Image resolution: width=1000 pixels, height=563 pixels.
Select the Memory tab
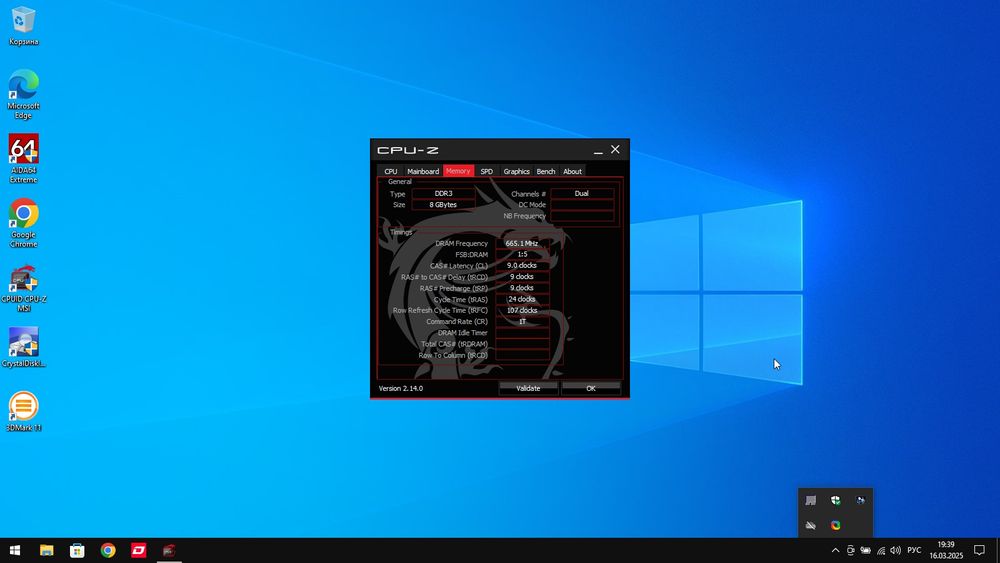click(x=458, y=171)
